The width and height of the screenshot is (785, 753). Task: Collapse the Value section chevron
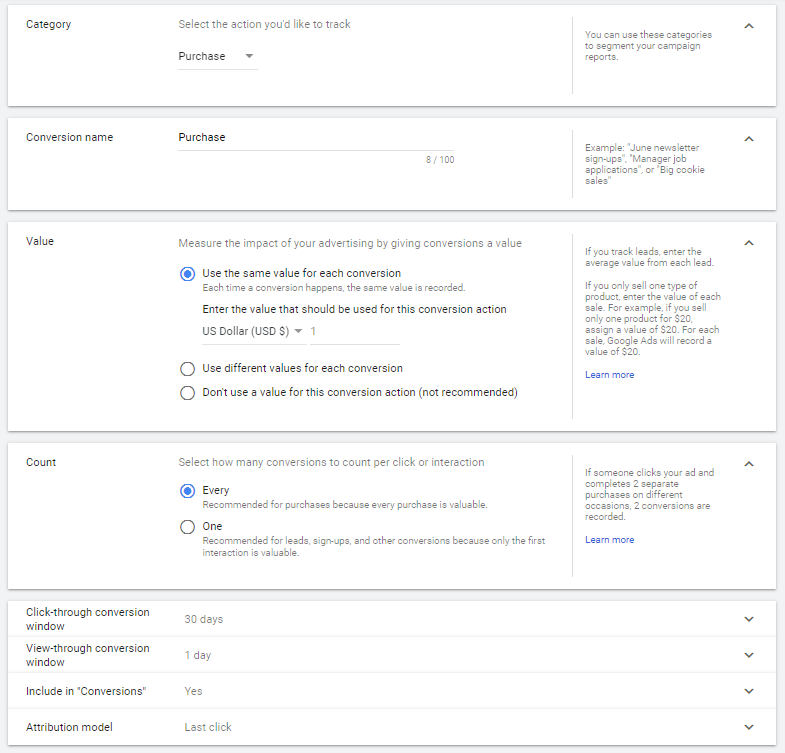(x=749, y=243)
